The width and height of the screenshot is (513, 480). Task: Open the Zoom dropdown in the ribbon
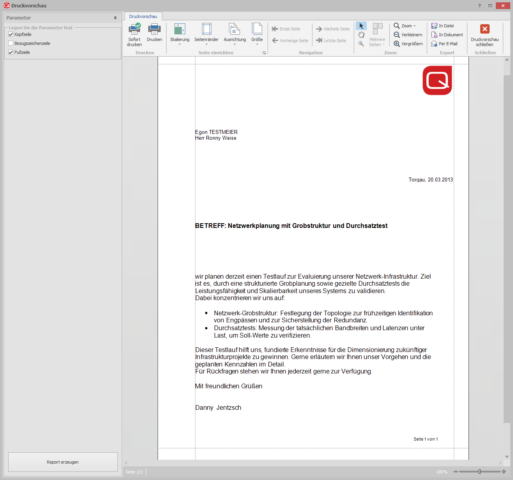(405, 26)
